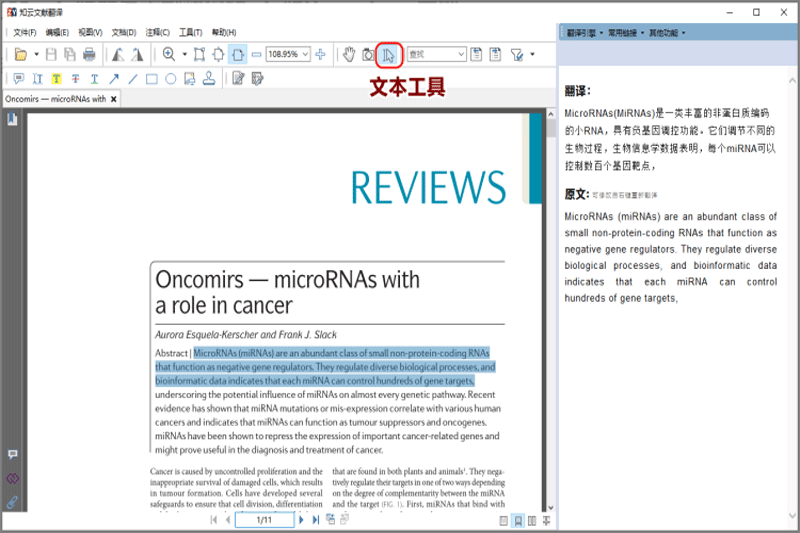
Task: Open the 工具(T) menu
Action: coord(190,33)
